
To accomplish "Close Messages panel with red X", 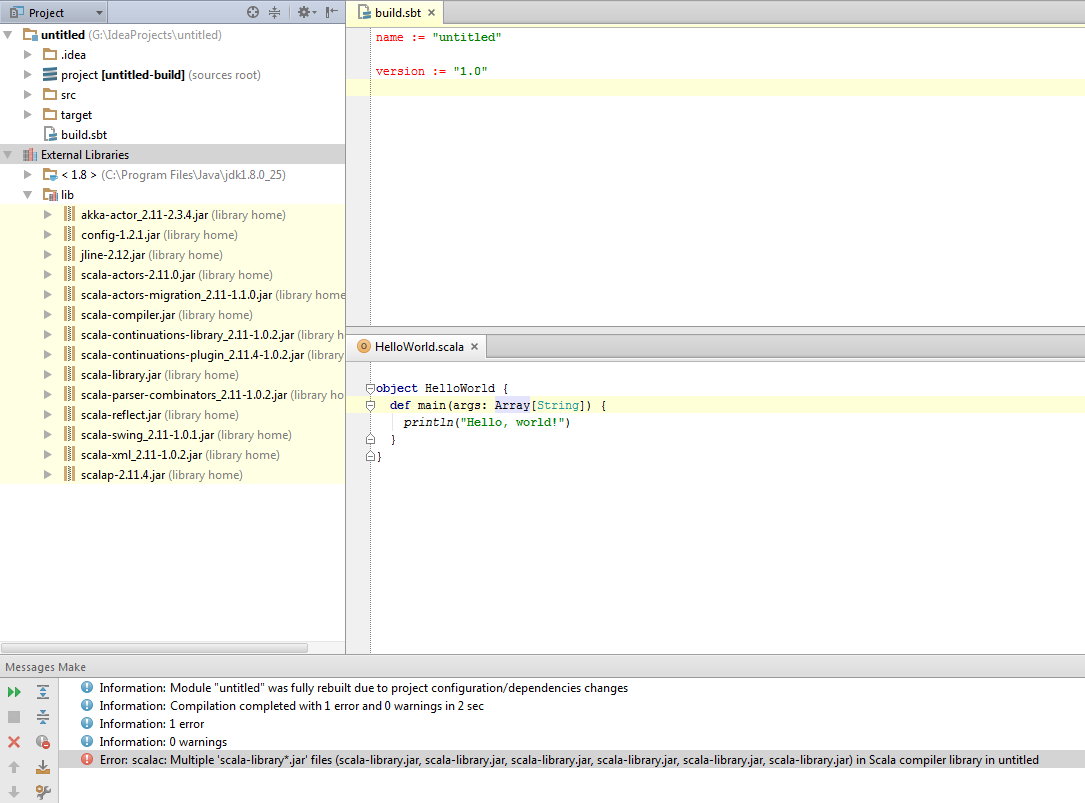I will [14, 742].
